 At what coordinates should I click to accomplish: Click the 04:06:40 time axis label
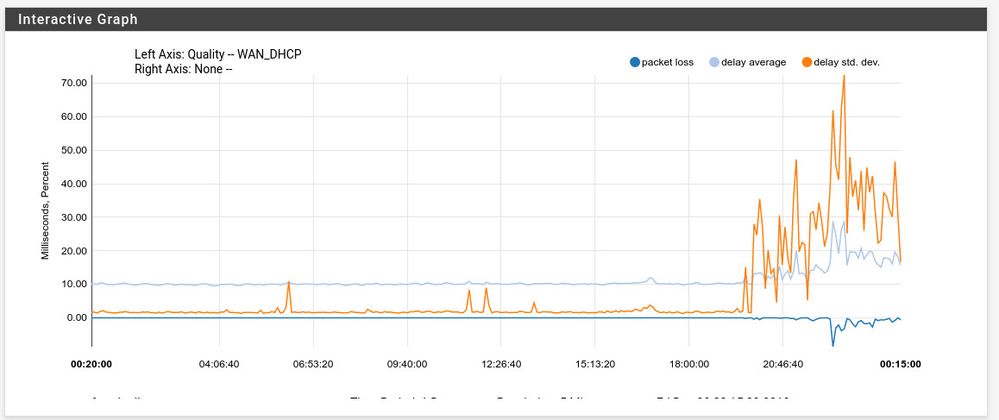point(219,365)
